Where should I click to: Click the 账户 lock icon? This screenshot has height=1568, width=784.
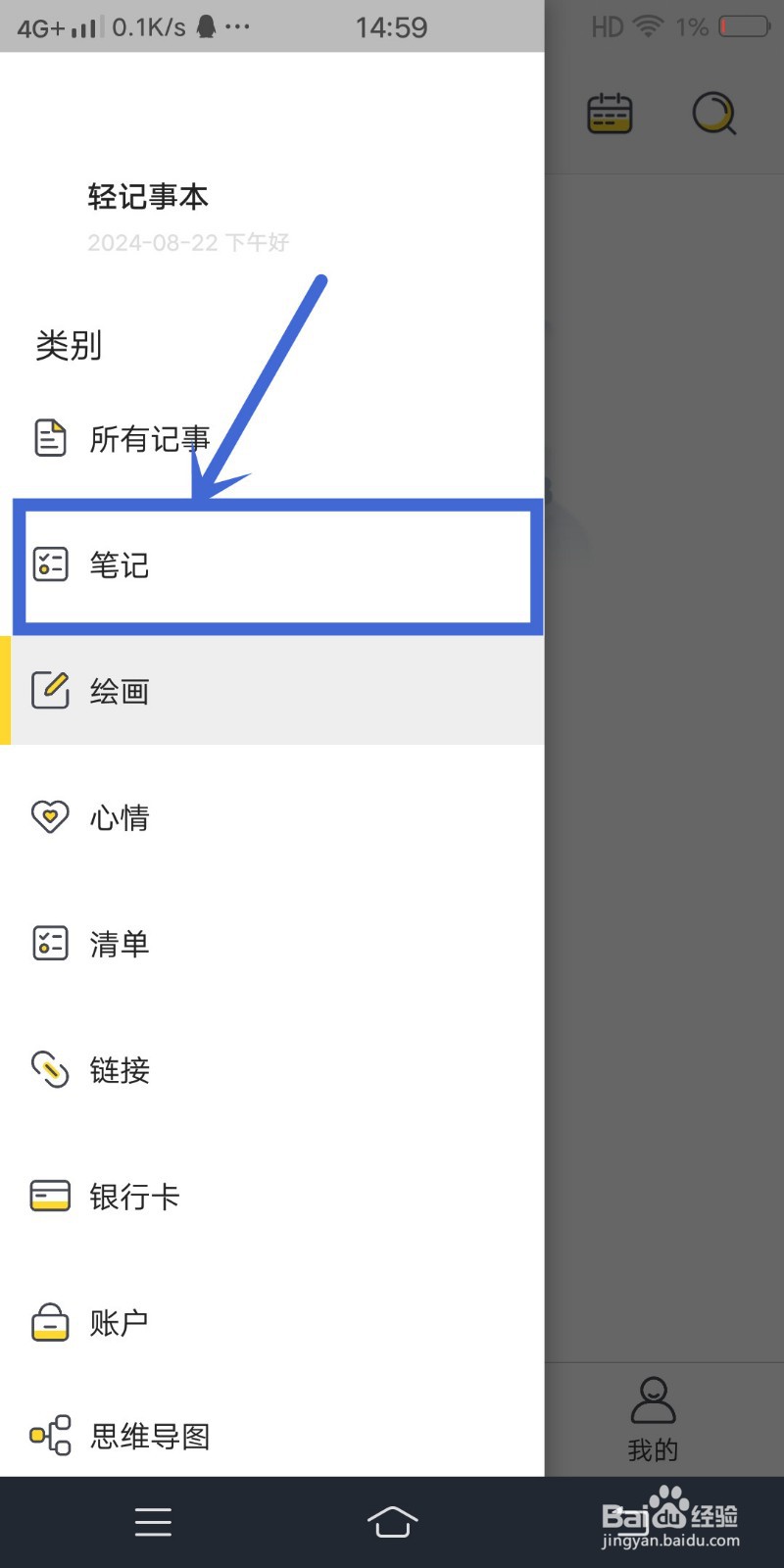[x=50, y=1321]
